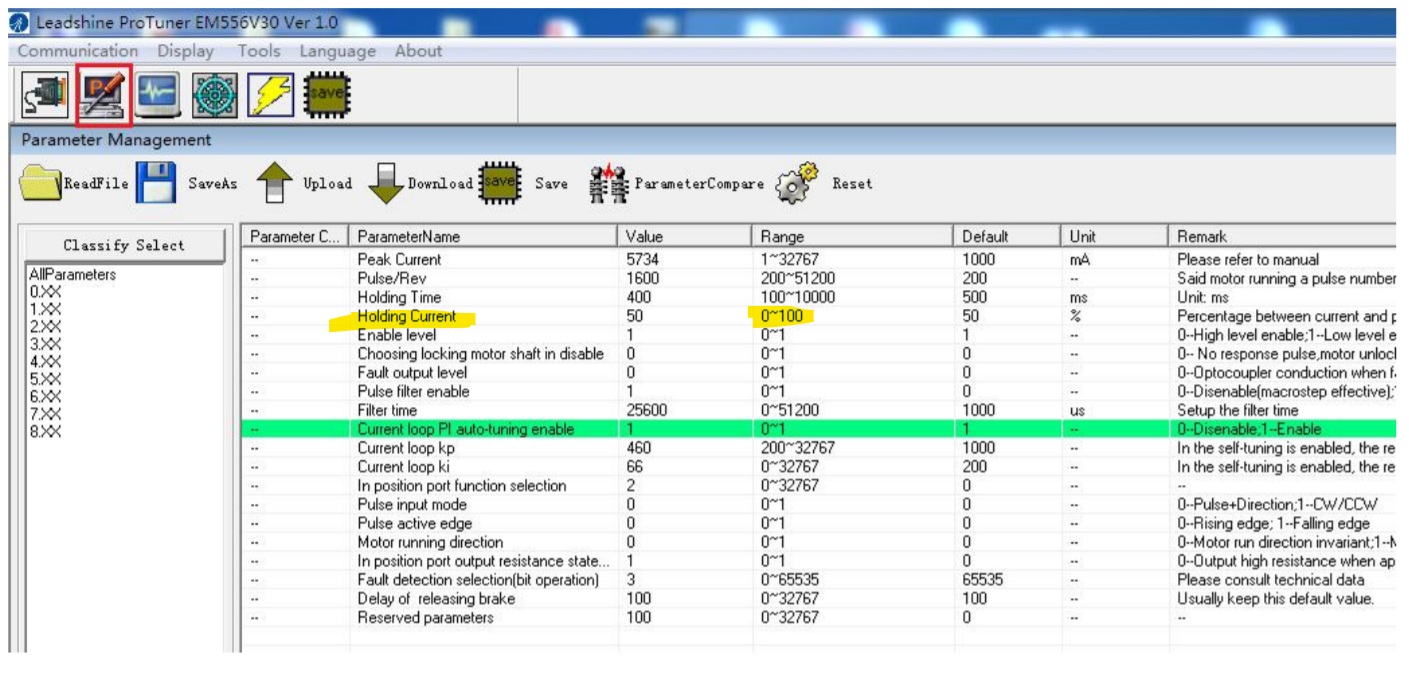1409x680 pixels.
Task: Select the 6.XX category
Action: [x=46, y=396]
